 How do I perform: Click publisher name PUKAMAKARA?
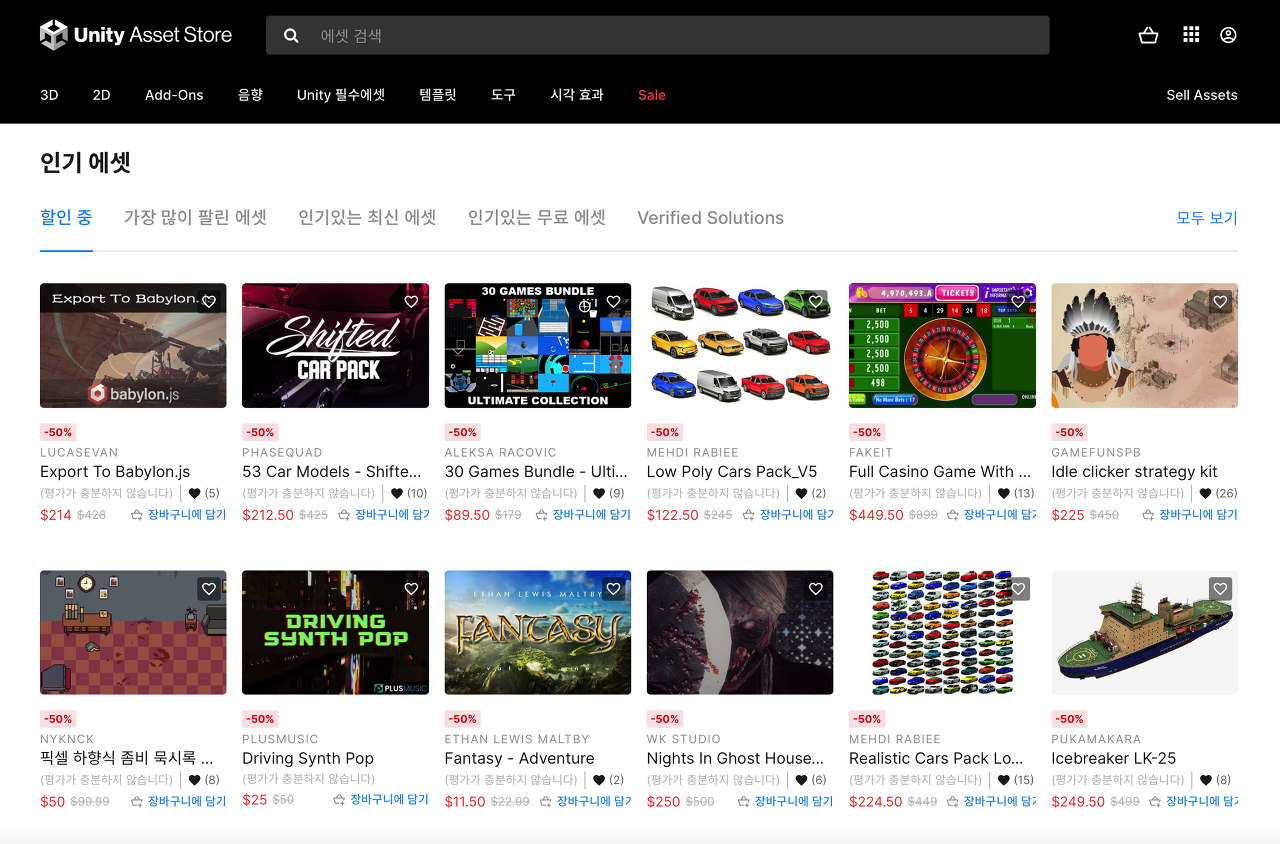(1096, 739)
